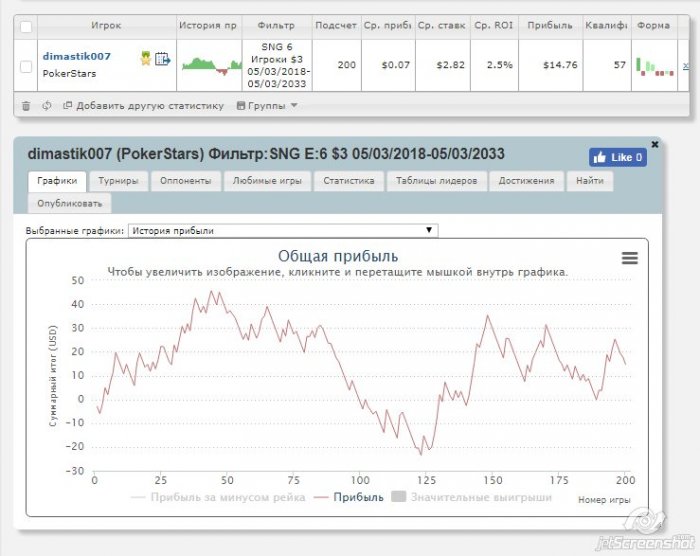This screenshot has height=556, width=700.
Task: Click the 2.5% ROI value
Action: [500, 65]
